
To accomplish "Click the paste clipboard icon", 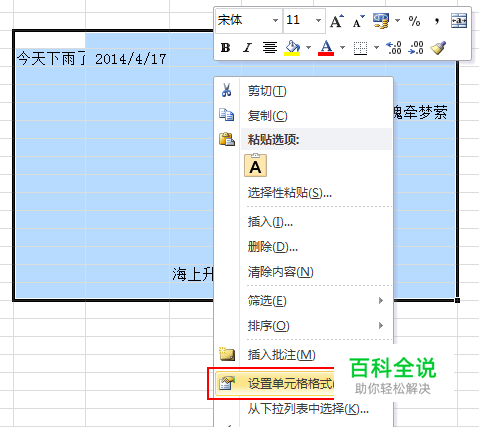I will point(227,139).
